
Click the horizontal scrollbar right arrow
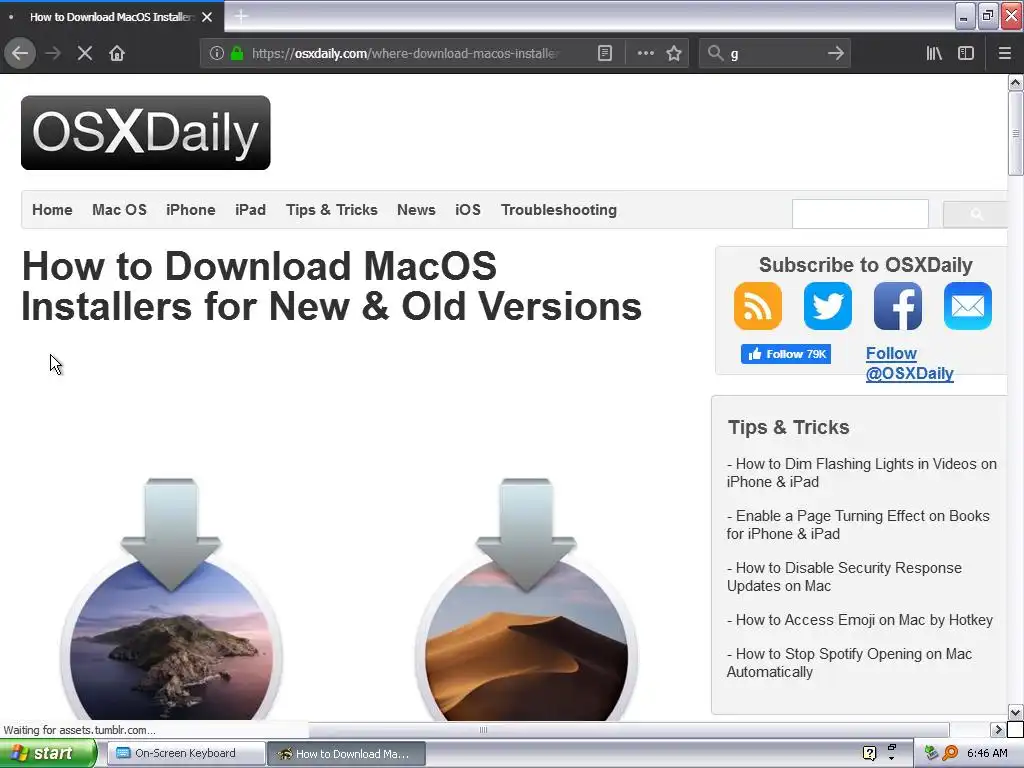point(997,729)
